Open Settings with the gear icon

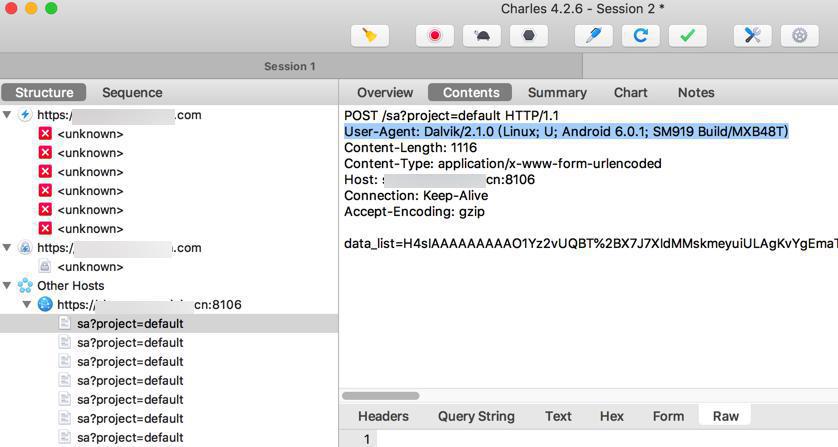click(x=800, y=36)
